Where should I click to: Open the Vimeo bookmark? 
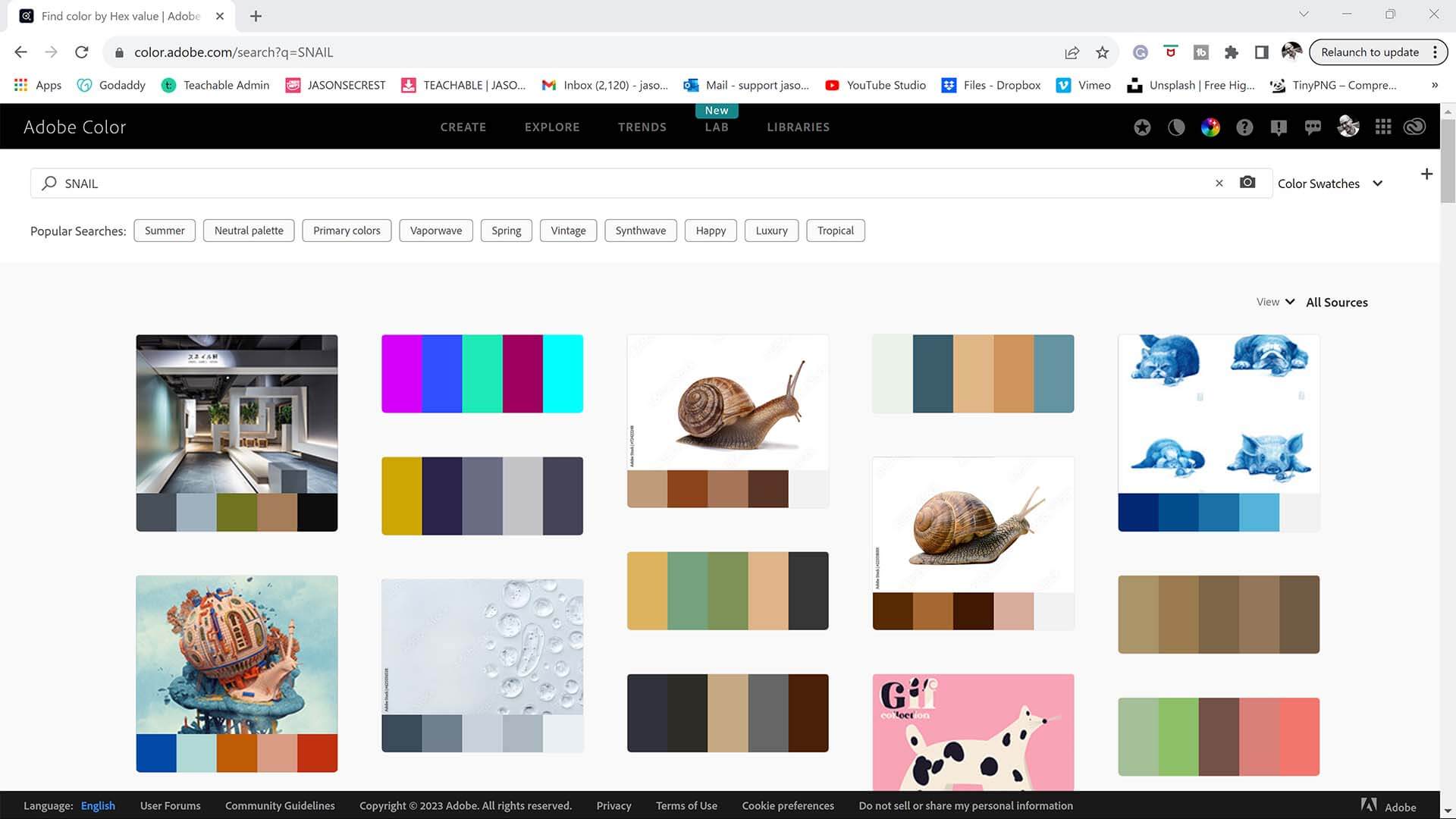1084,85
